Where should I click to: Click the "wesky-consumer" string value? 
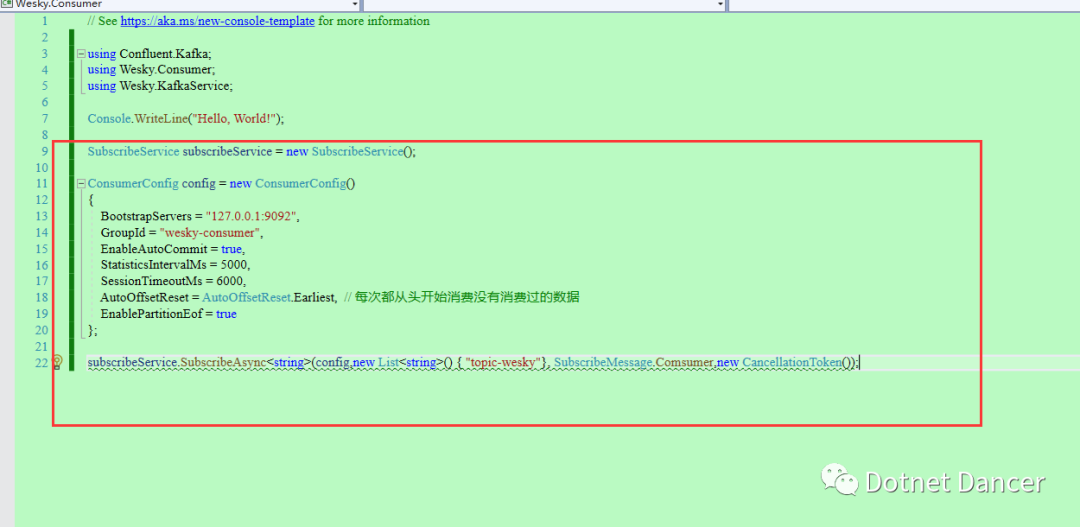coord(209,233)
